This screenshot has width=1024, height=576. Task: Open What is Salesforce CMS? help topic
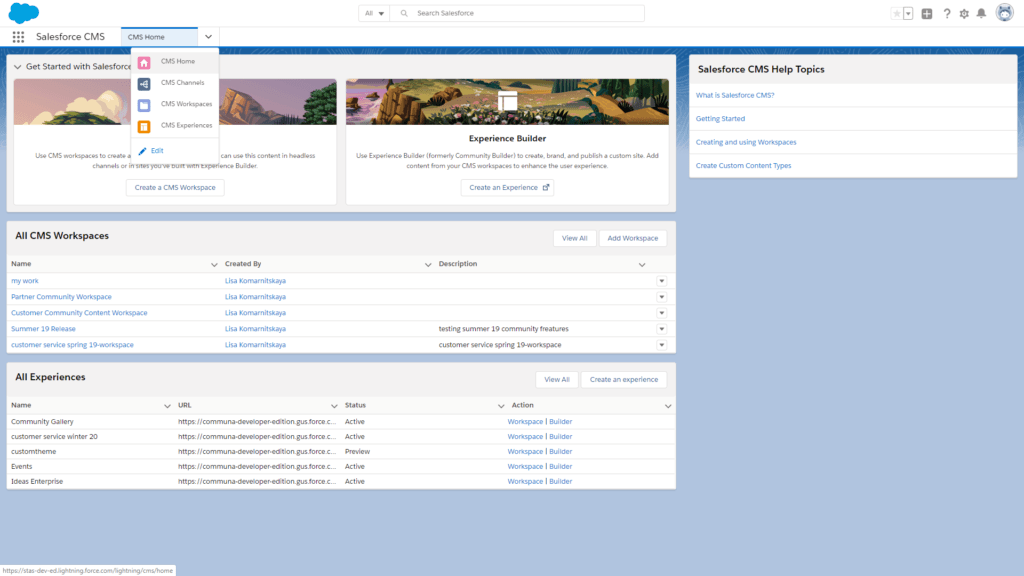click(735, 95)
